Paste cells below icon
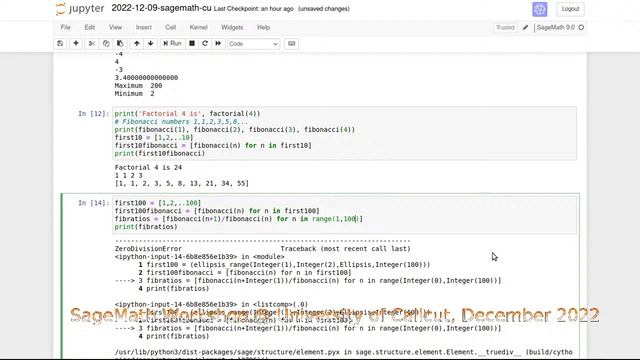The image size is (640, 360). pos(120,44)
